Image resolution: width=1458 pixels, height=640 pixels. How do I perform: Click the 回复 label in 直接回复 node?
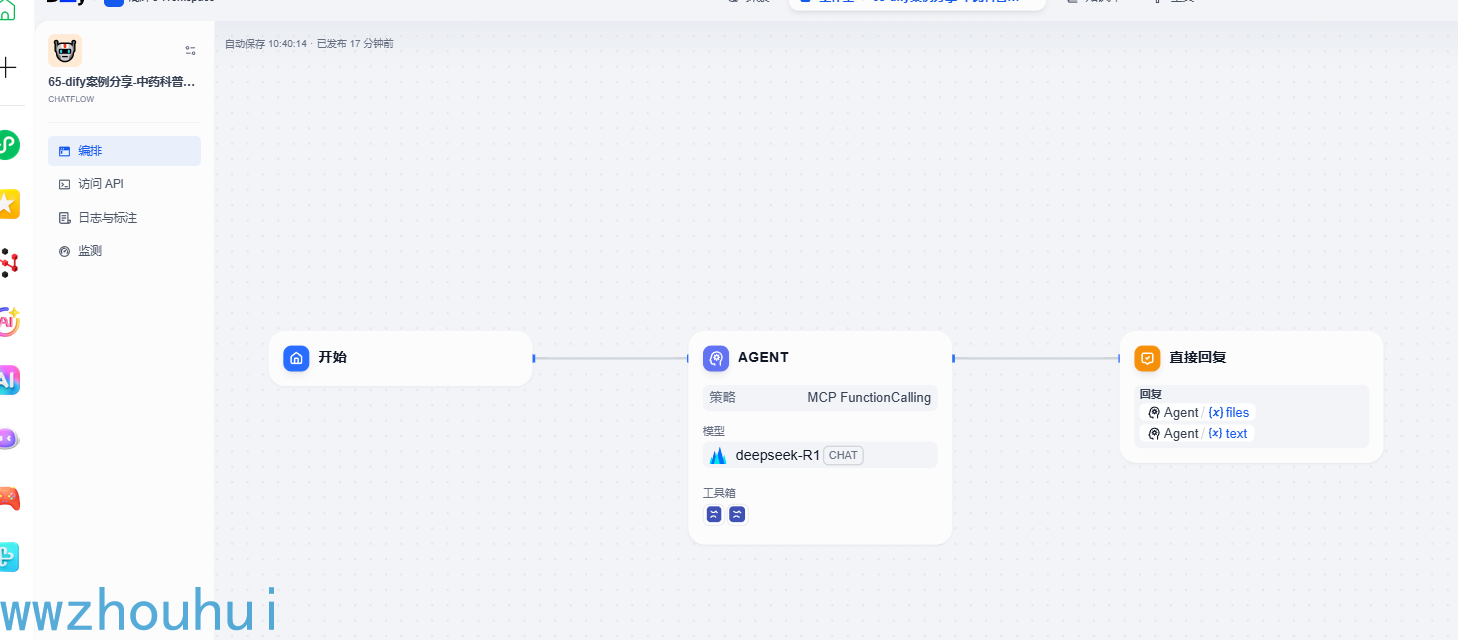tap(1151, 394)
